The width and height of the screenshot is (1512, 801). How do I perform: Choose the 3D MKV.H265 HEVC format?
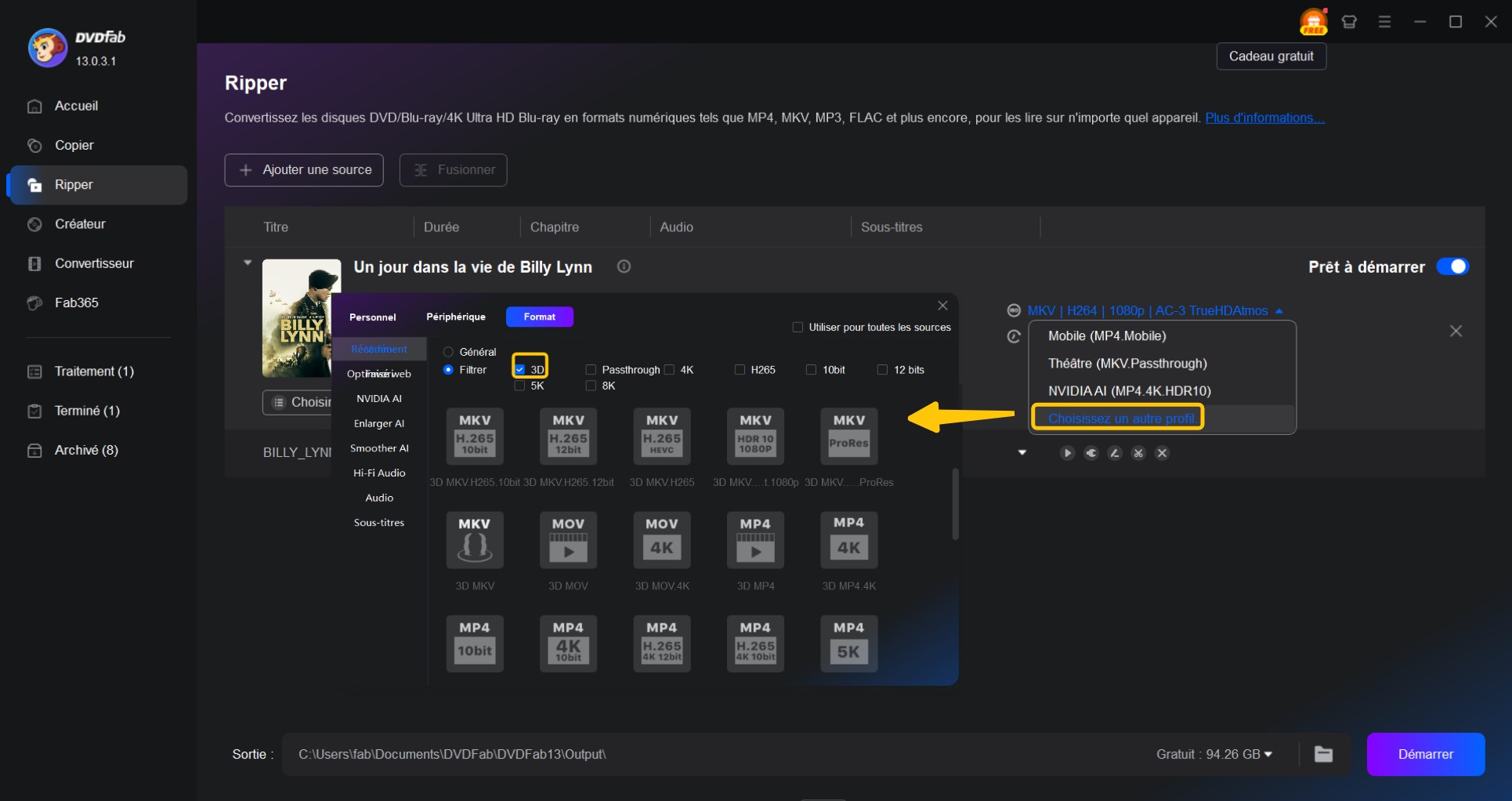point(662,437)
